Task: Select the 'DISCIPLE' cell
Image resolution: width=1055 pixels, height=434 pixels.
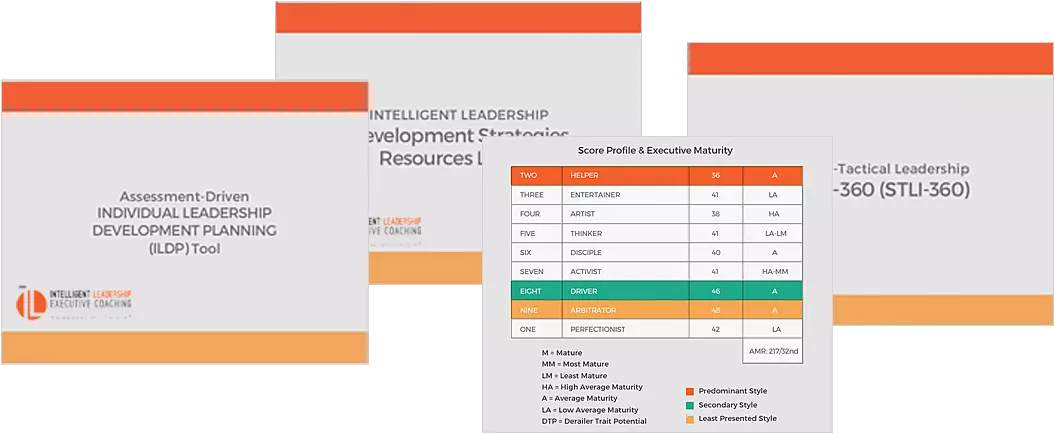Action: click(625, 252)
